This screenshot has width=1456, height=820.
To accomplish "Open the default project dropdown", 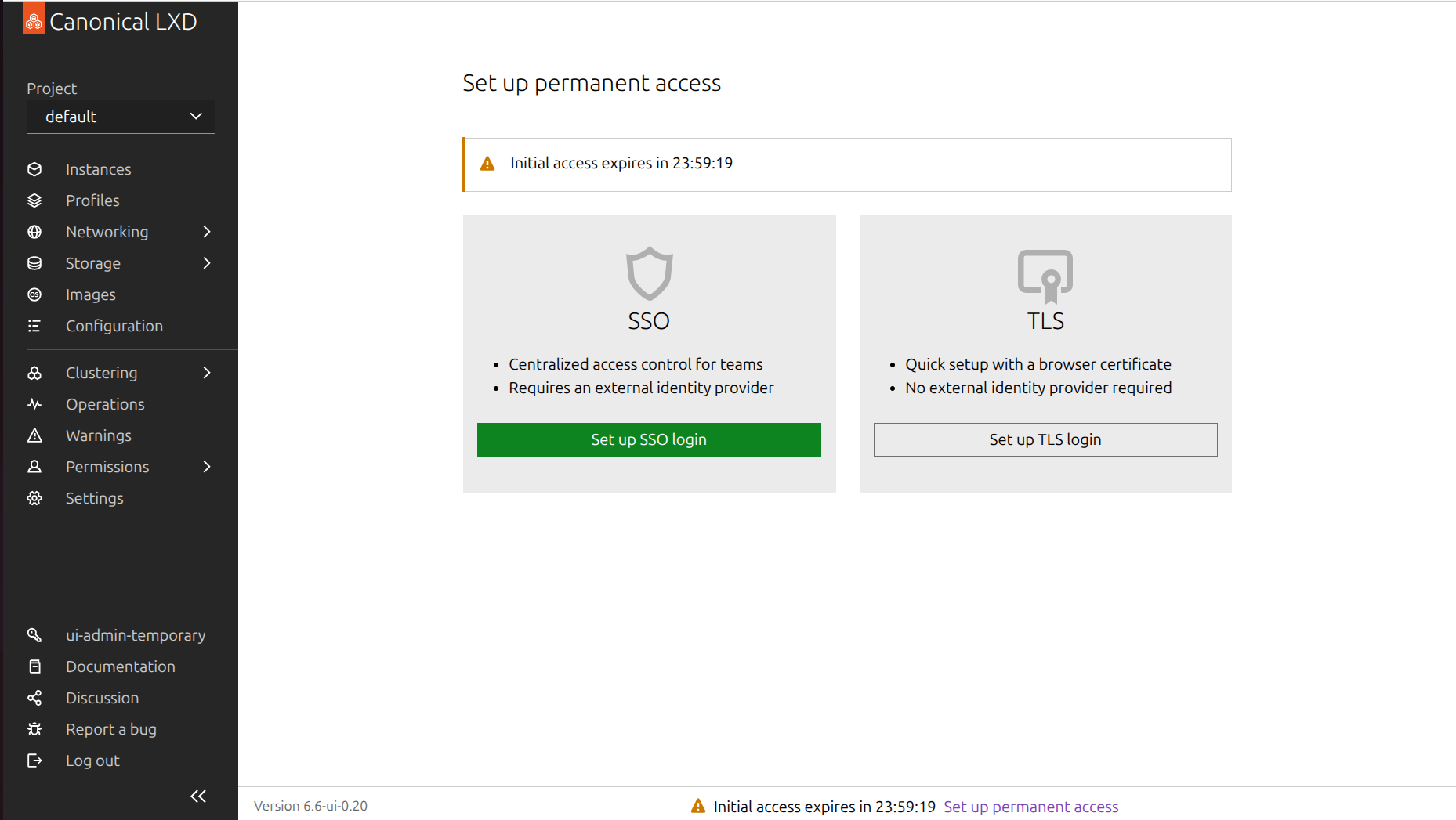I will click(x=121, y=117).
